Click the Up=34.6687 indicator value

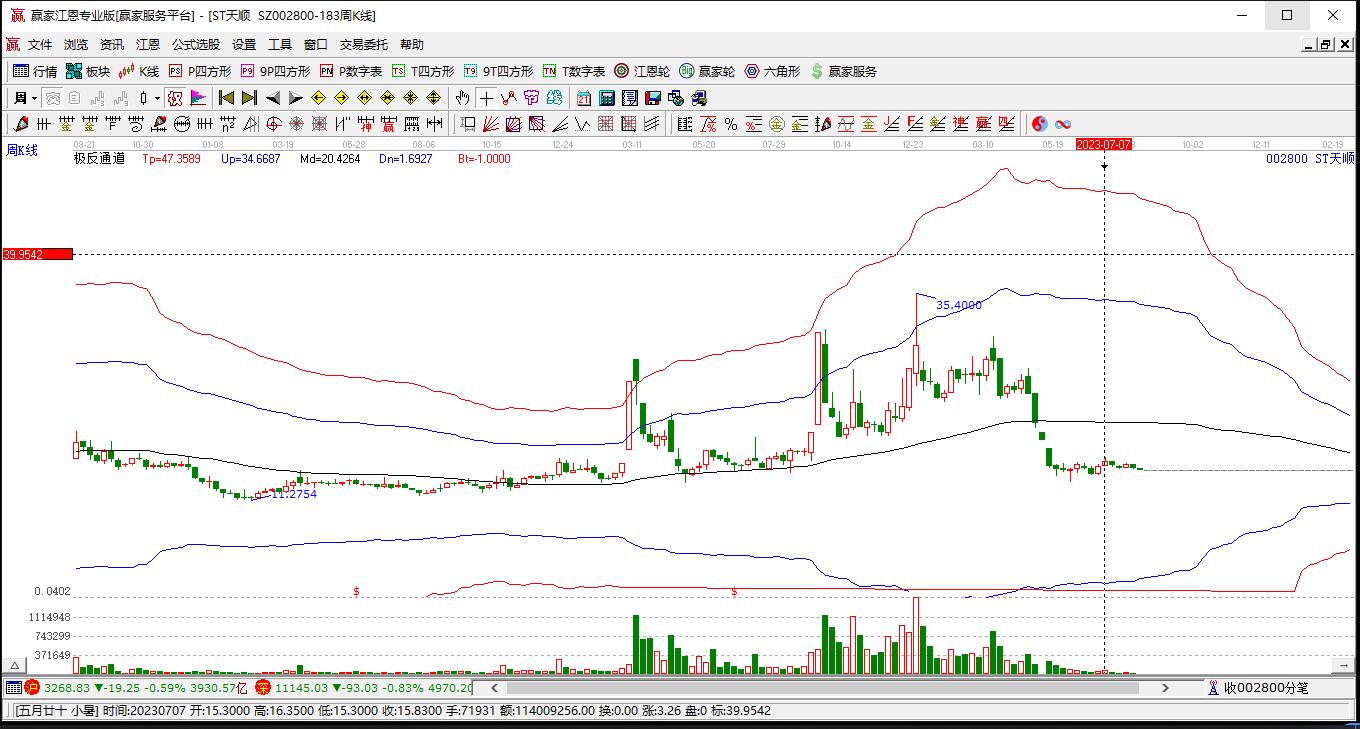coord(250,159)
